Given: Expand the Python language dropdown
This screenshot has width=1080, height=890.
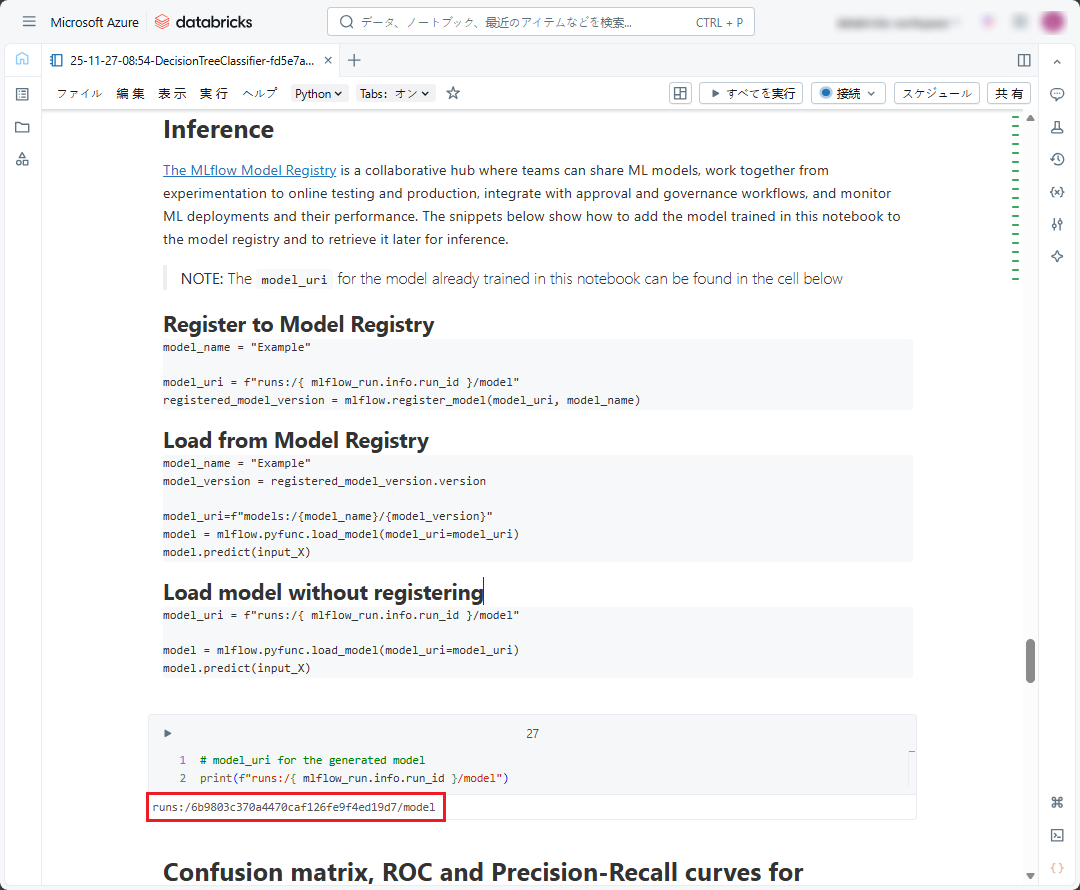Looking at the screenshot, I should [x=319, y=93].
